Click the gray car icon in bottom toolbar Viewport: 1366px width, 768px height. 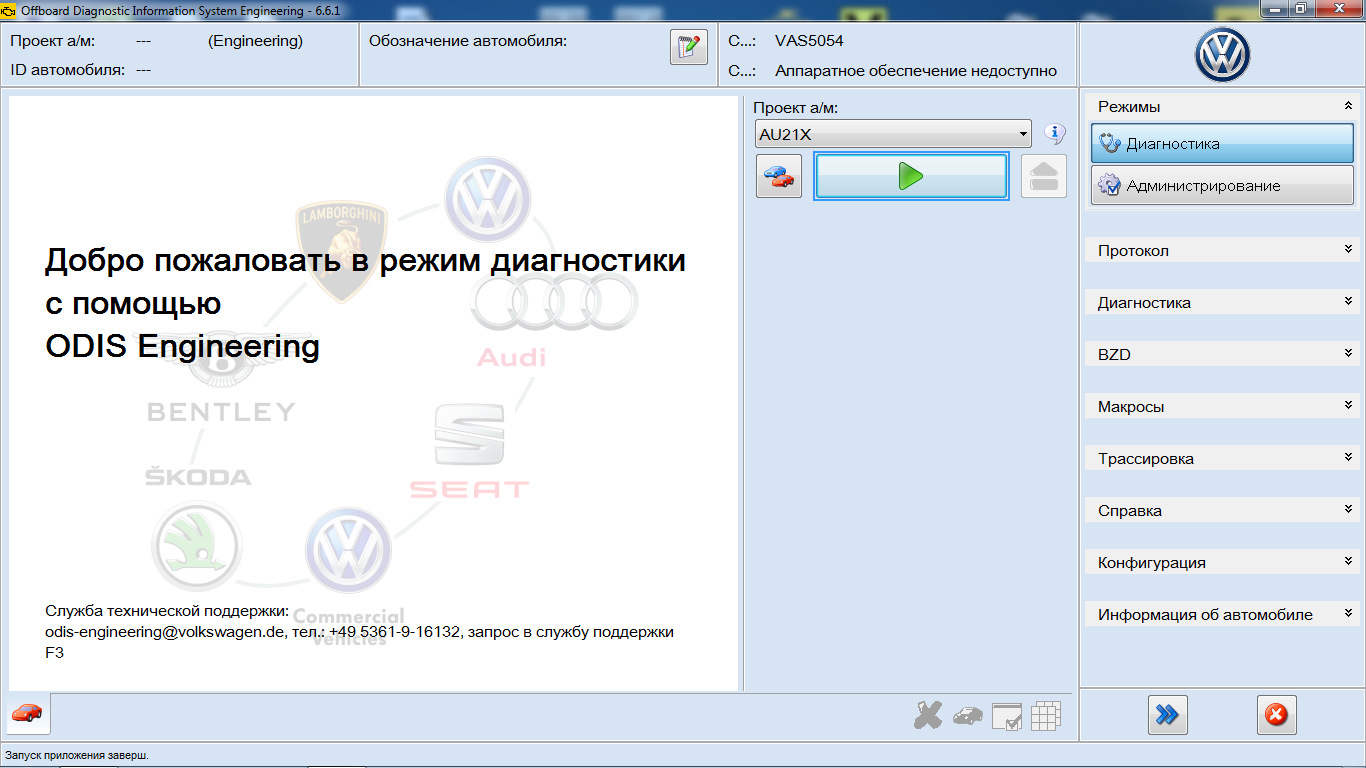point(967,716)
